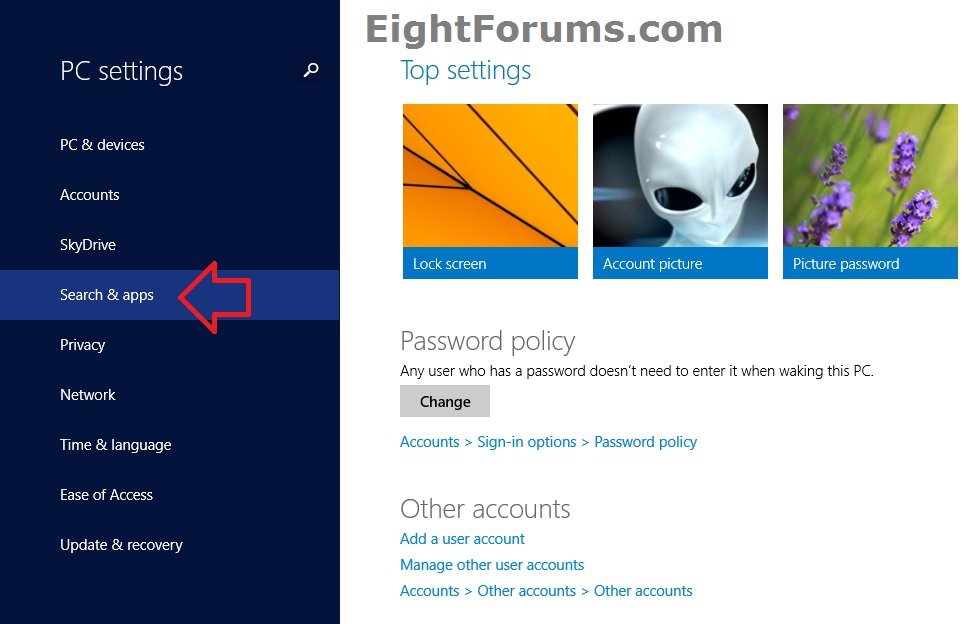Click Add a user account link
Image resolution: width=973 pixels, height=624 pixels.
pos(462,538)
